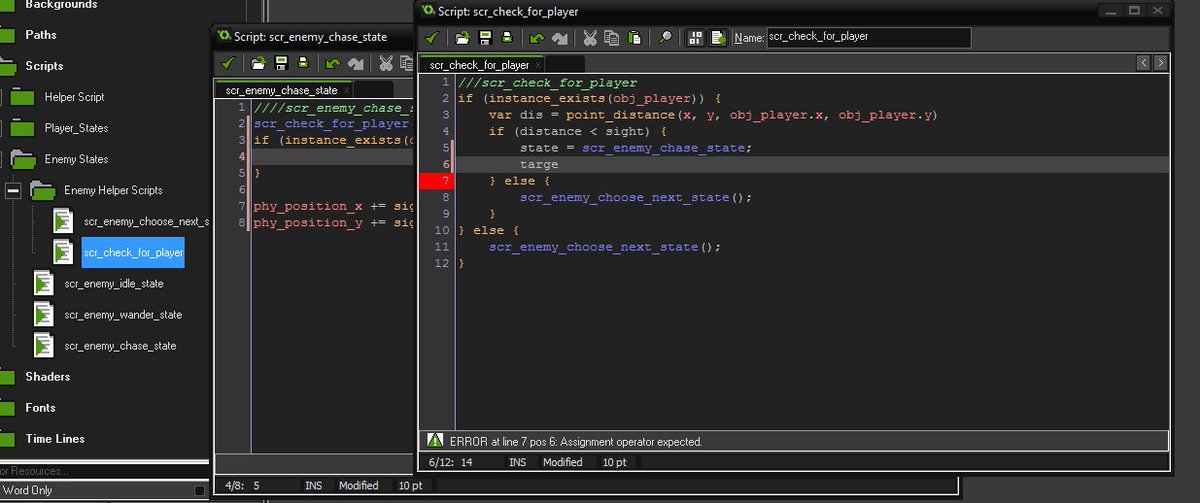Image resolution: width=1200 pixels, height=503 pixels.
Task: Click the '10 pt' font size in front window
Action: click(614, 463)
